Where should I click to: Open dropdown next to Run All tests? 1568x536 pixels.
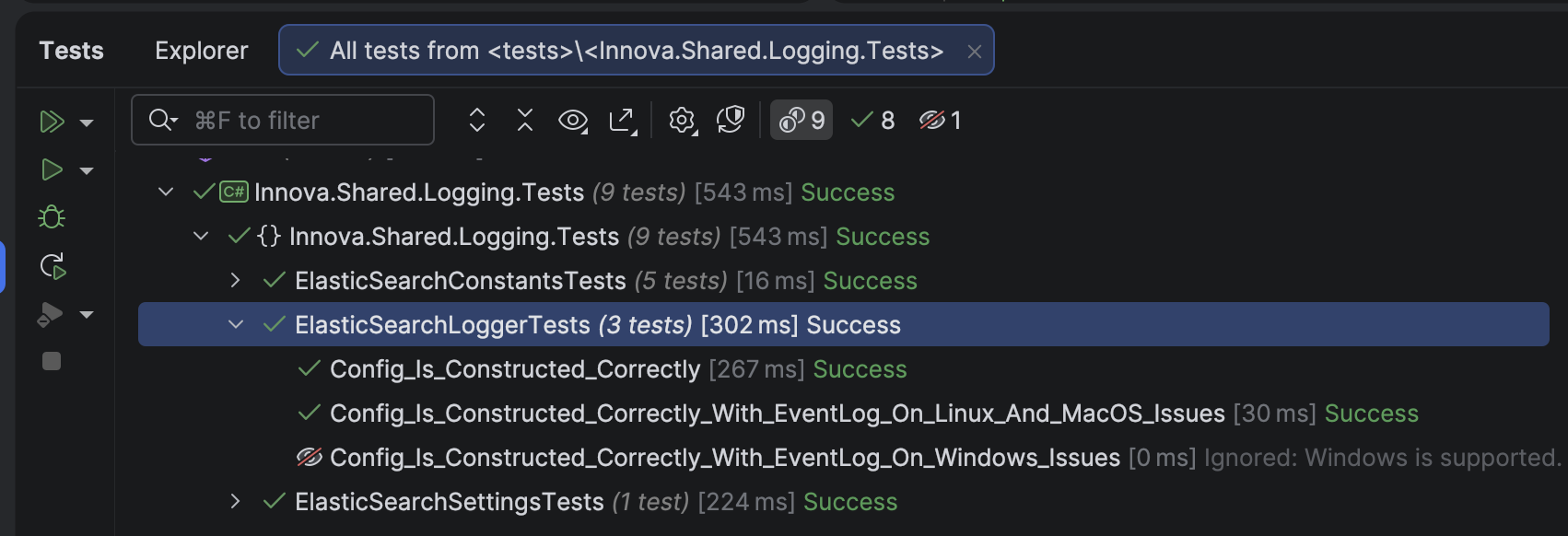click(87, 122)
